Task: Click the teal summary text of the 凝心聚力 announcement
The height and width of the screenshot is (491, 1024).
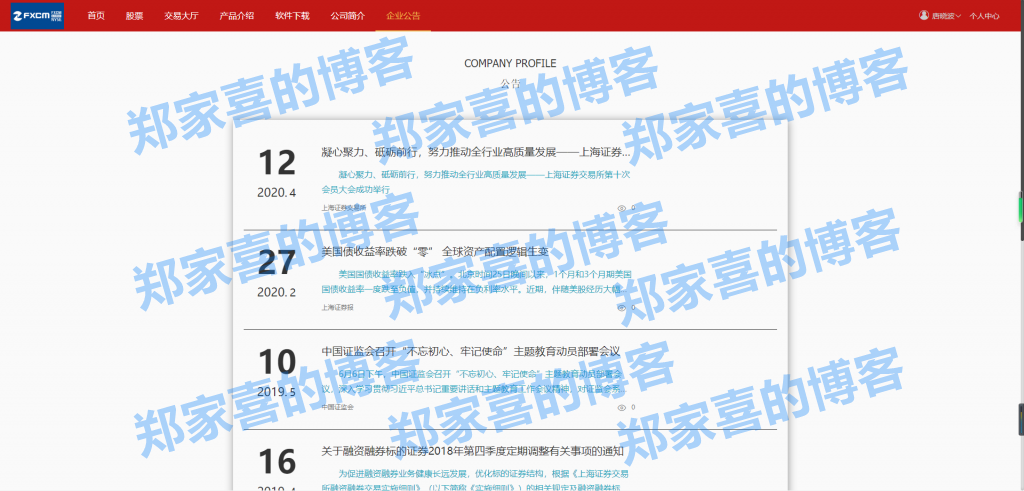Action: click(x=476, y=182)
